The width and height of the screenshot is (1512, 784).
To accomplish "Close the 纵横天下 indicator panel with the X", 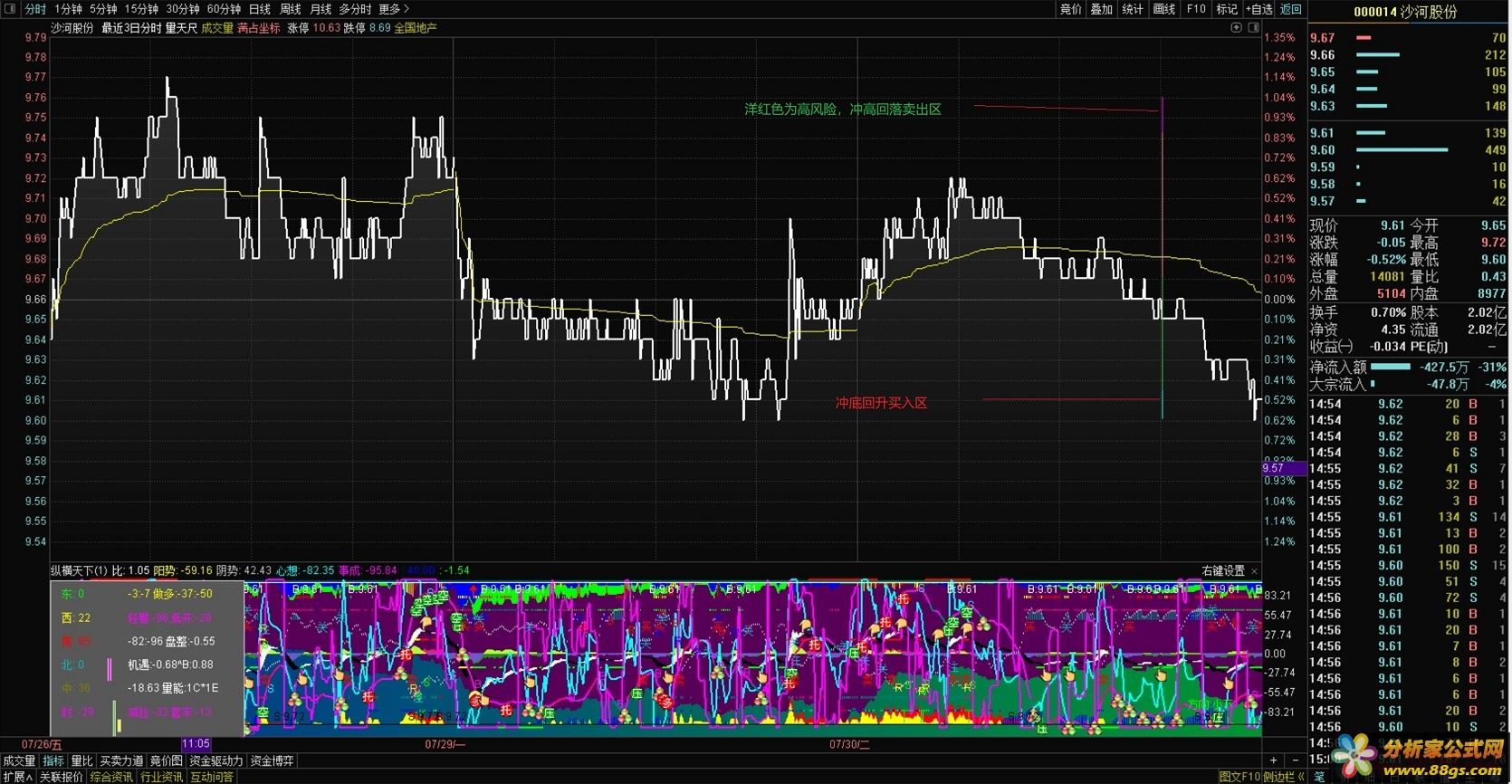I will pos(1254,571).
